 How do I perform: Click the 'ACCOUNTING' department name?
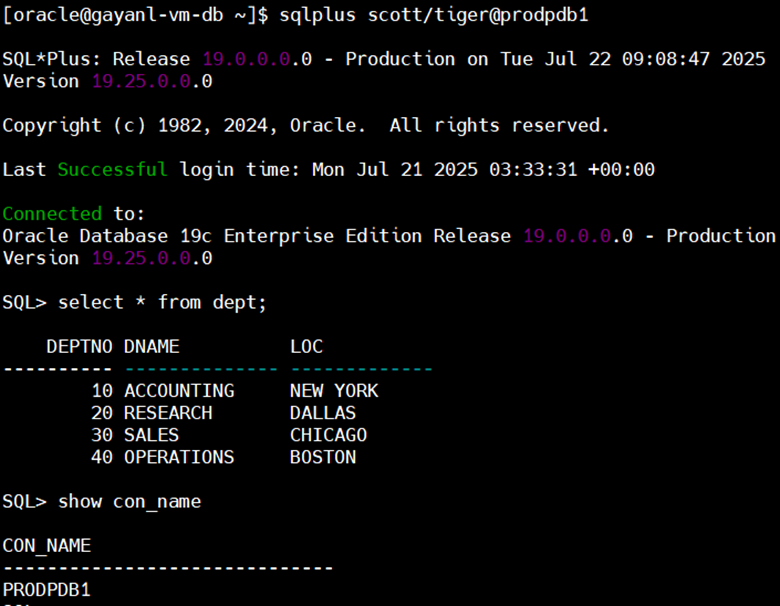coord(179,391)
